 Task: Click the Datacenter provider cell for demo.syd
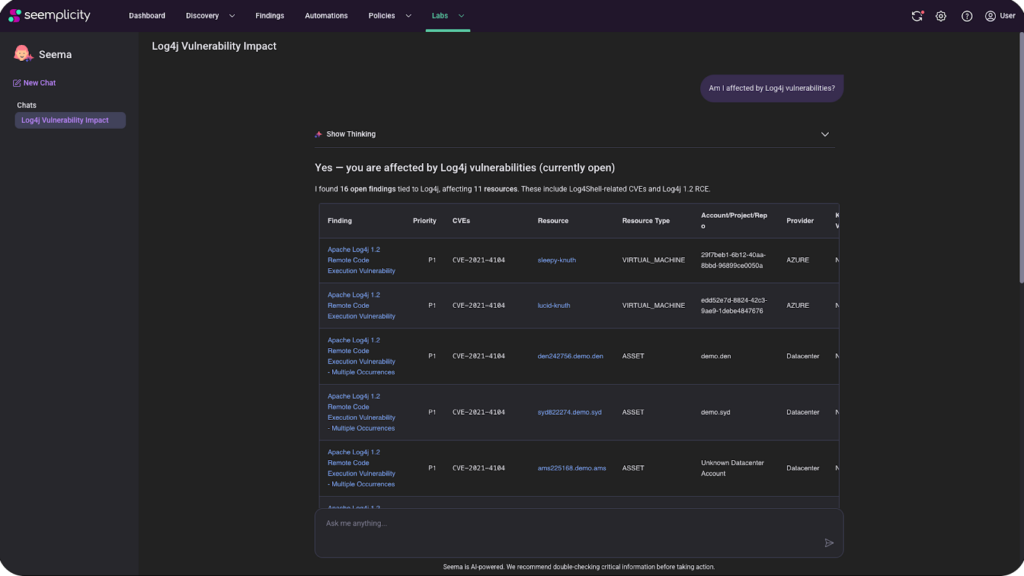(x=803, y=413)
